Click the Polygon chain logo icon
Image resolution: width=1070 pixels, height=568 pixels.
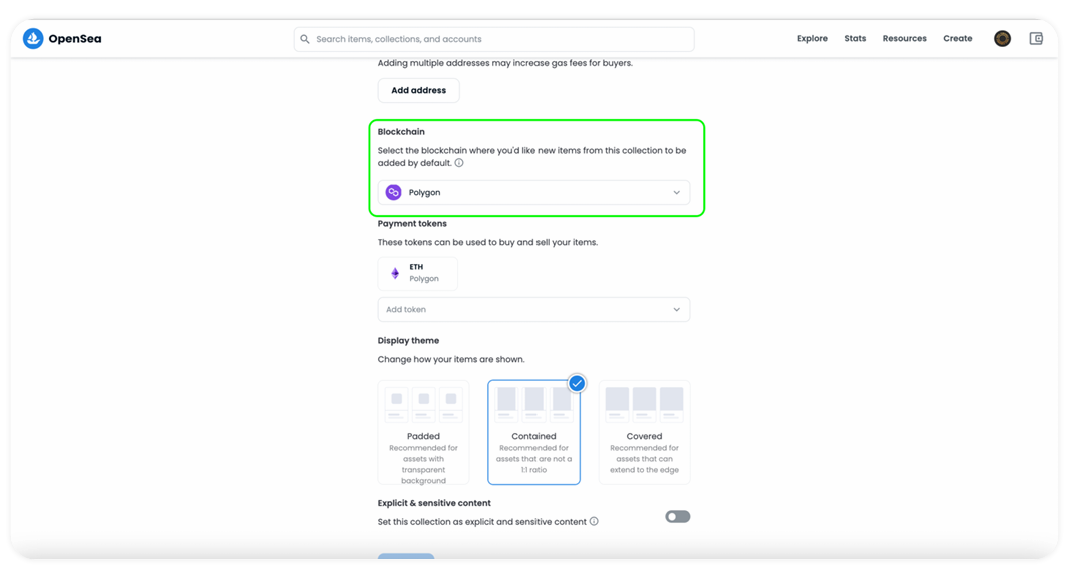pyautogui.click(x=394, y=192)
